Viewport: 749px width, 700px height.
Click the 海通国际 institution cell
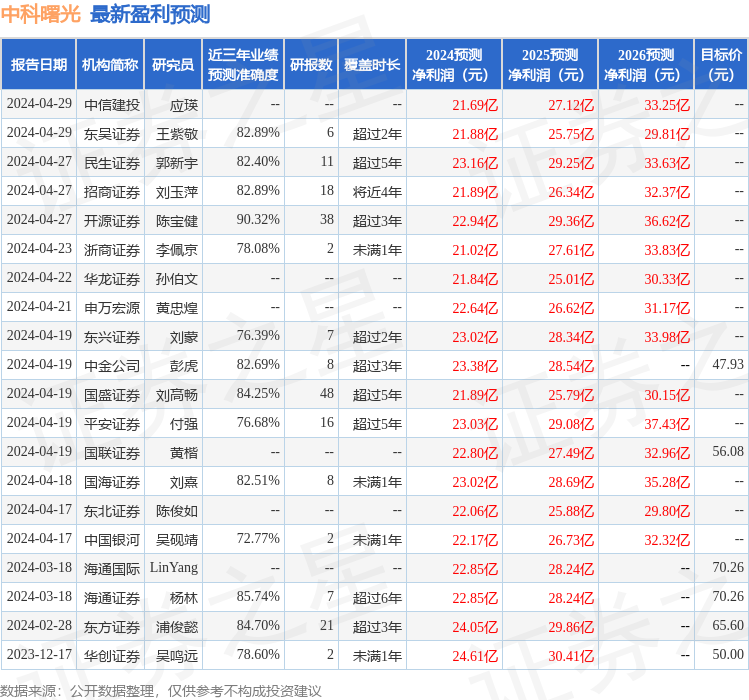click(x=112, y=569)
